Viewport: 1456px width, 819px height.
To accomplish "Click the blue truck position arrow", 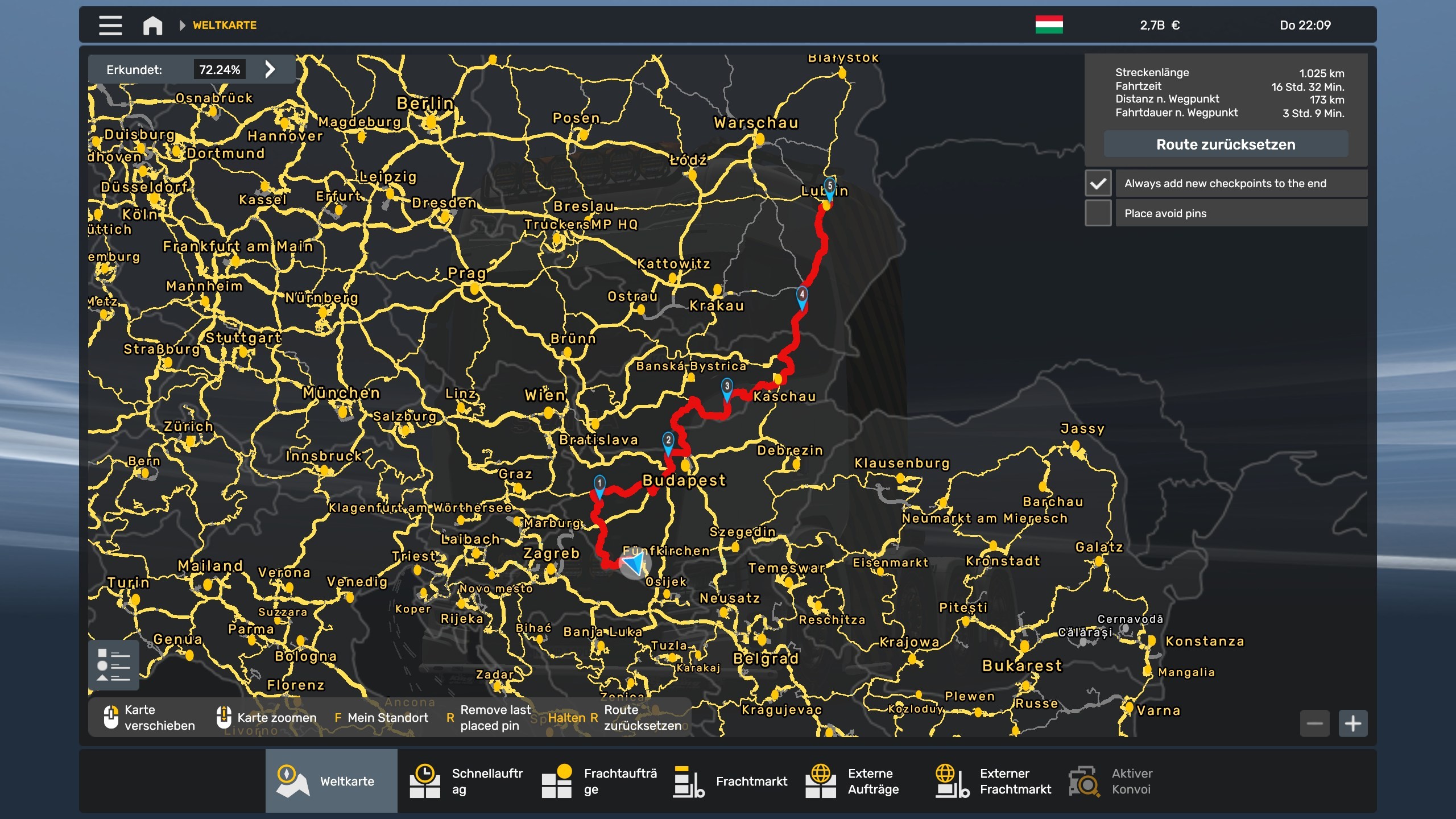I will [x=634, y=564].
